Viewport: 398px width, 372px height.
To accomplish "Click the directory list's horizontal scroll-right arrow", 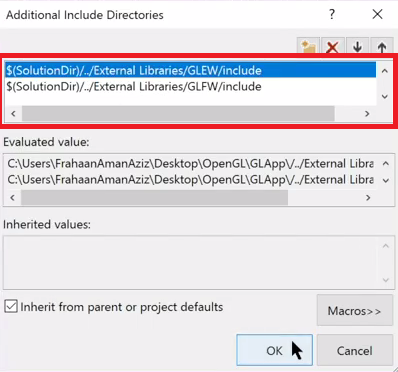I will pos(367,114).
